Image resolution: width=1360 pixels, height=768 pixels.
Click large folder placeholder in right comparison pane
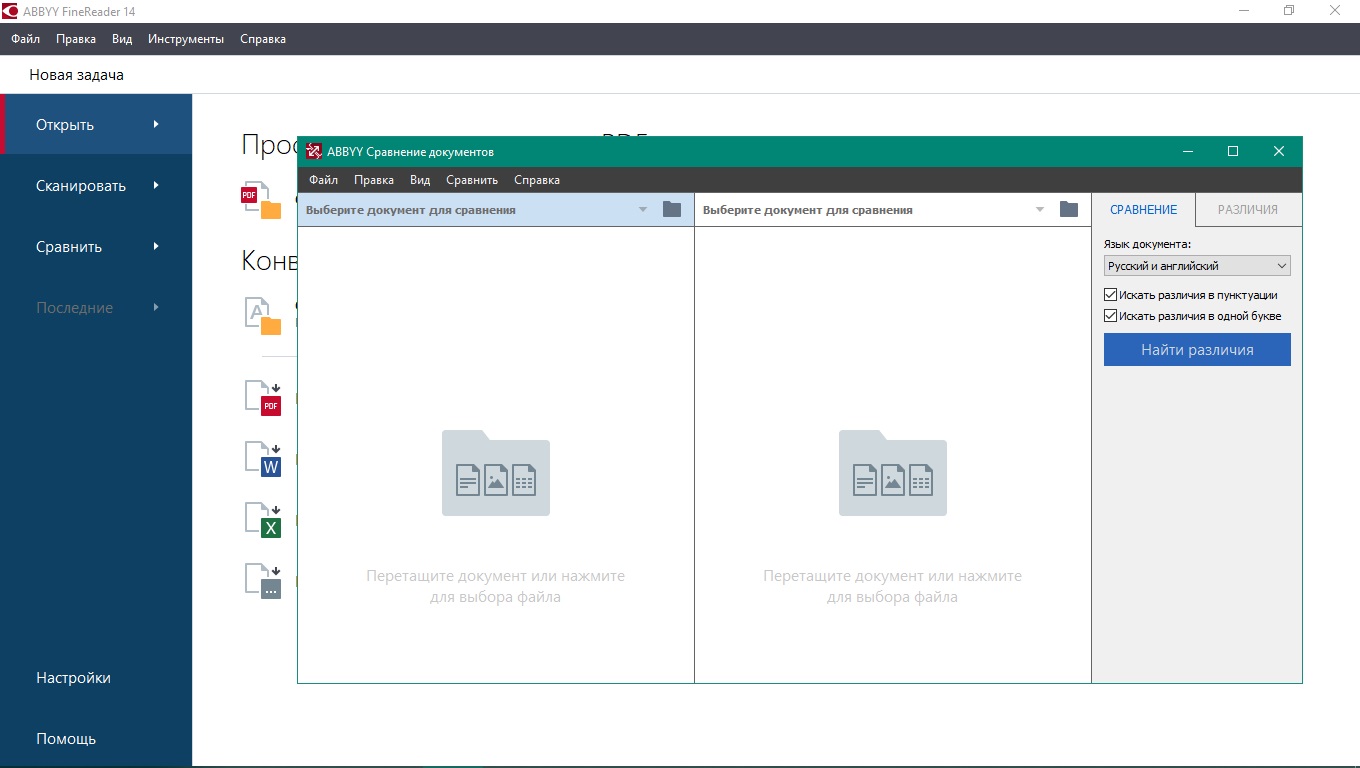click(892, 473)
